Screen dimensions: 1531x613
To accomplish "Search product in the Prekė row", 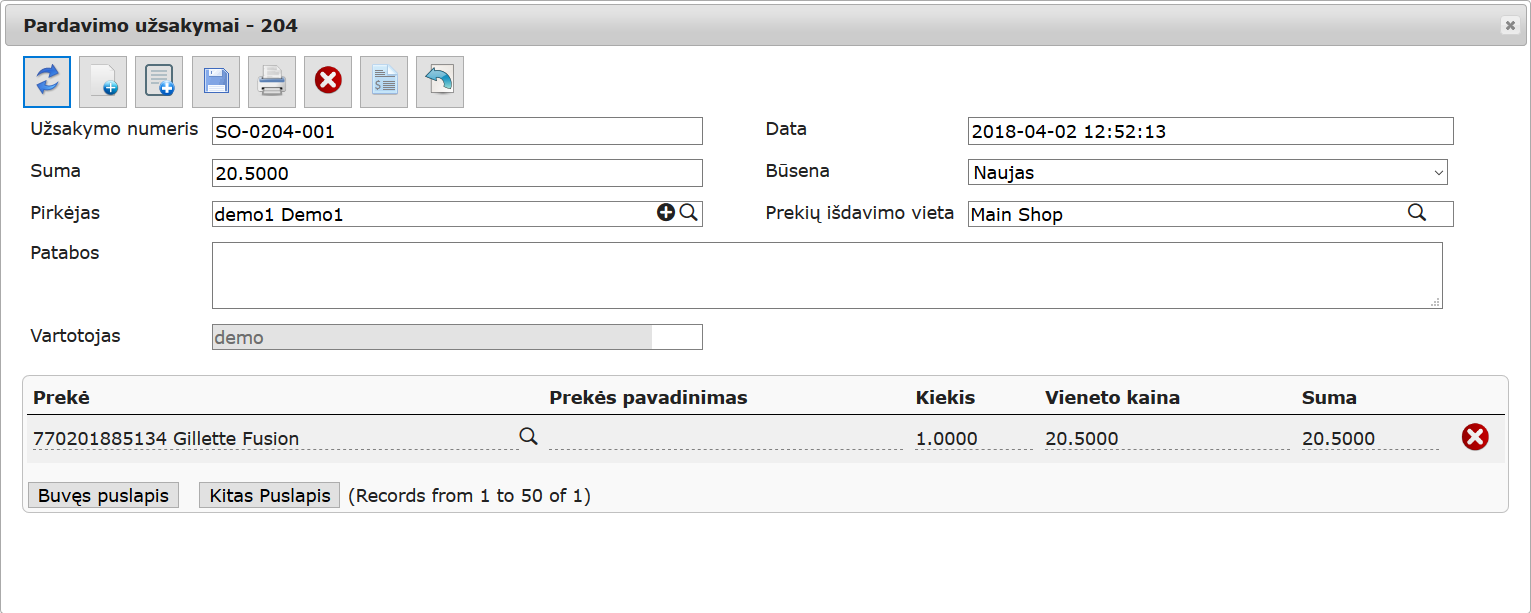I will 528,435.
